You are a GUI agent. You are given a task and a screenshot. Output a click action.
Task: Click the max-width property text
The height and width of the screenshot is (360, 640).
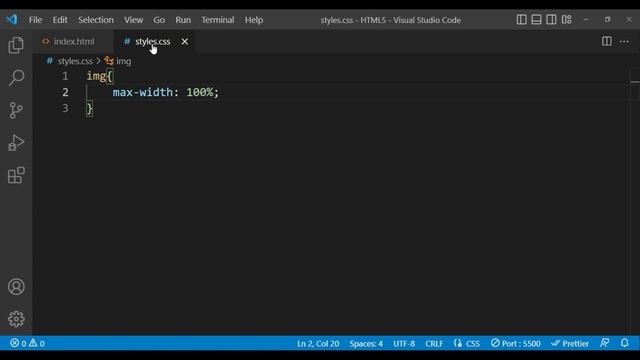[143, 92]
